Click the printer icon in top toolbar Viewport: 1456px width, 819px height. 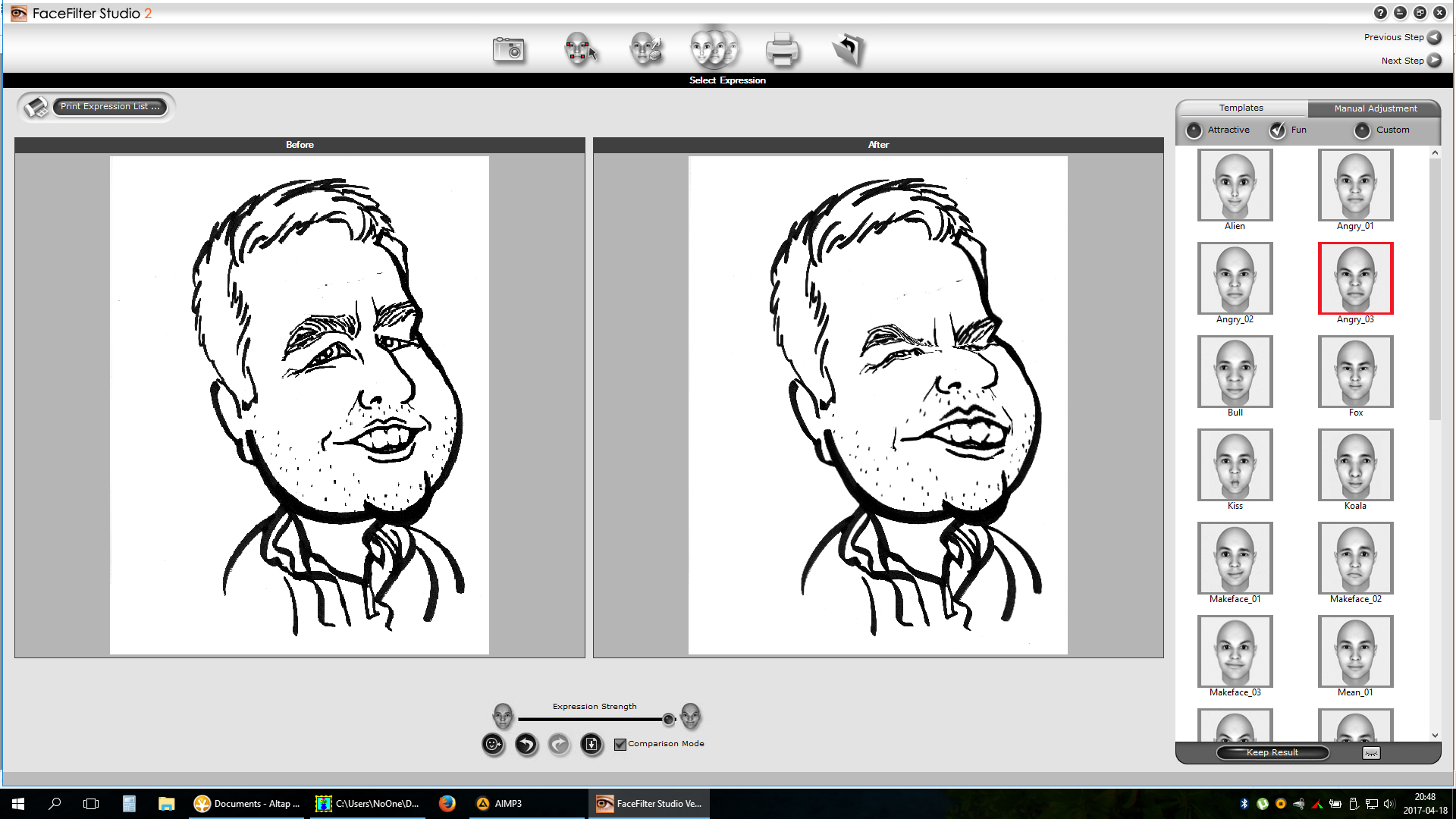(x=782, y=50)
